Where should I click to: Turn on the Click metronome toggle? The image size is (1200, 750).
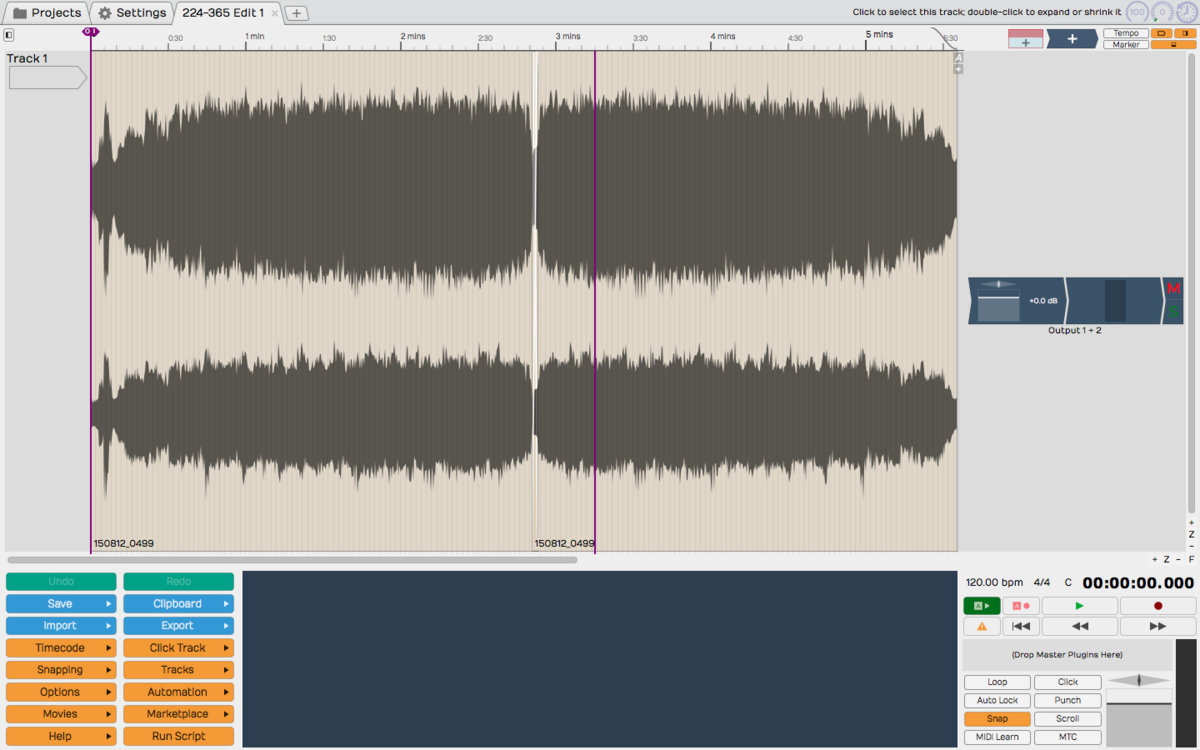point(1067,682)
